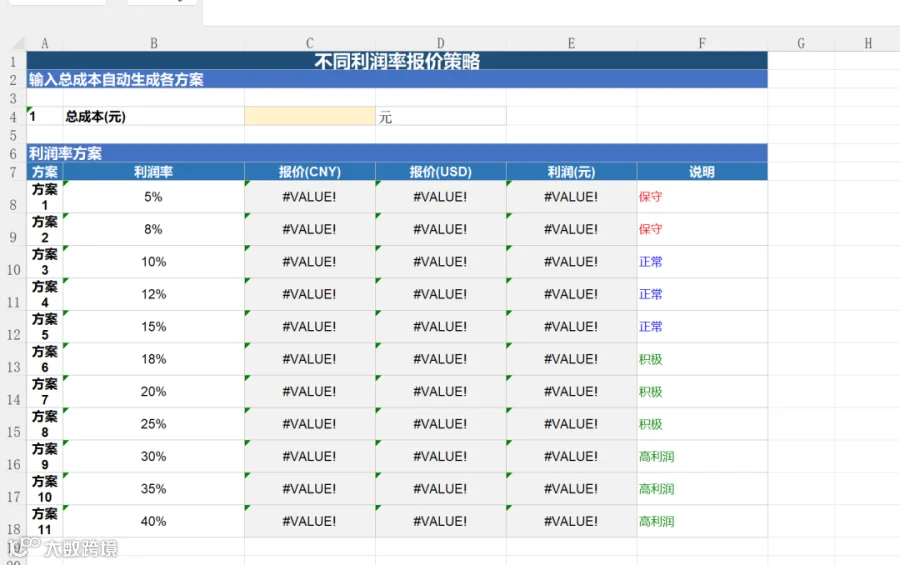Select the 5% profit rate cell

[x=153, y=197]
